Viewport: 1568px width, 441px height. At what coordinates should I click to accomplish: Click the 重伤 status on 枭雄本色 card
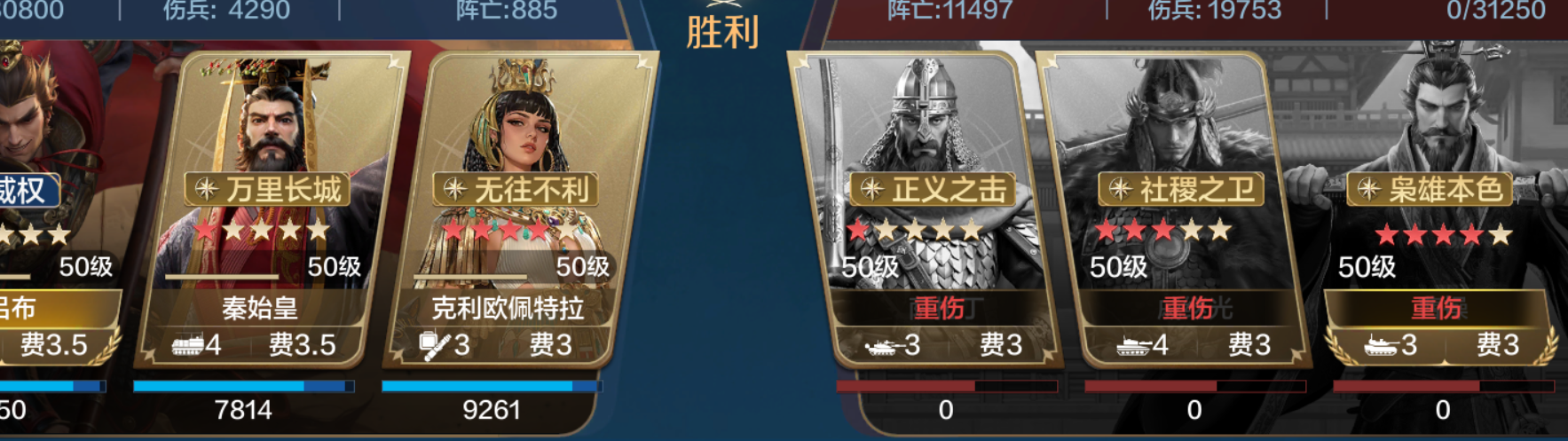coord(1436,308)
